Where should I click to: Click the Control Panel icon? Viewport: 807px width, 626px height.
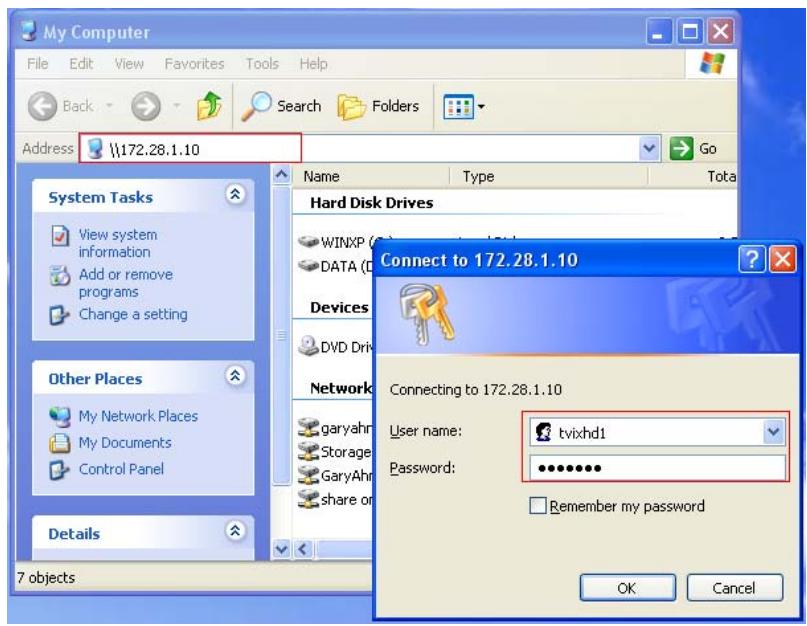59,470
